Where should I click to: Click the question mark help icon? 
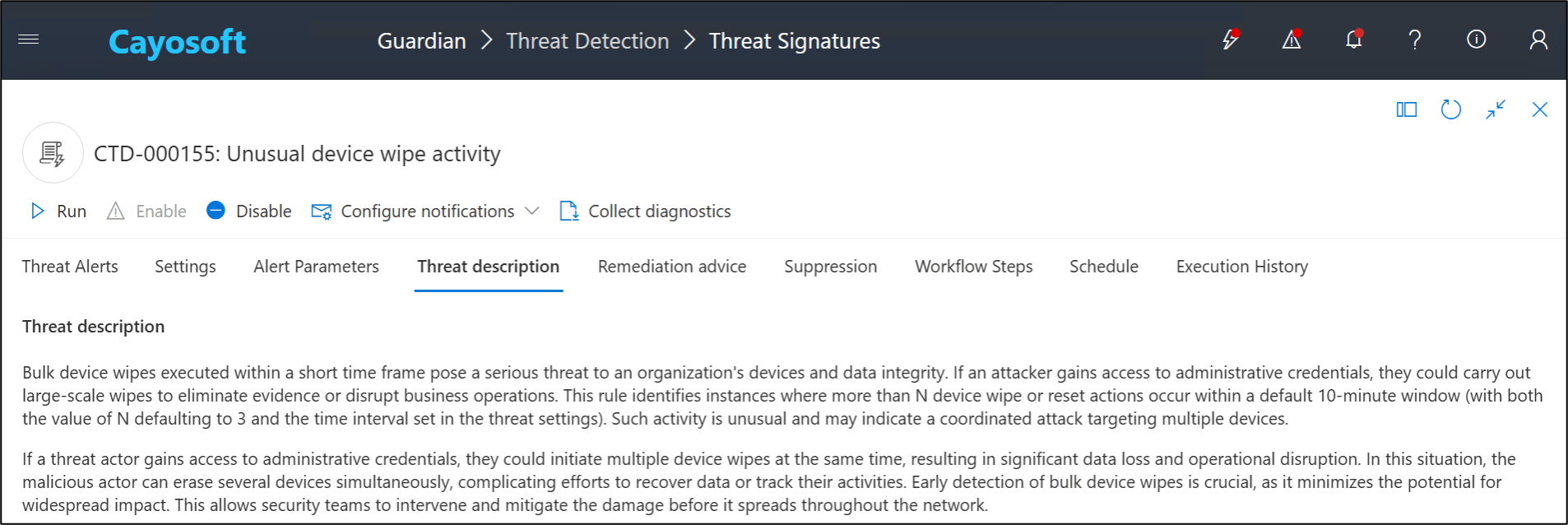[1415, 39]
